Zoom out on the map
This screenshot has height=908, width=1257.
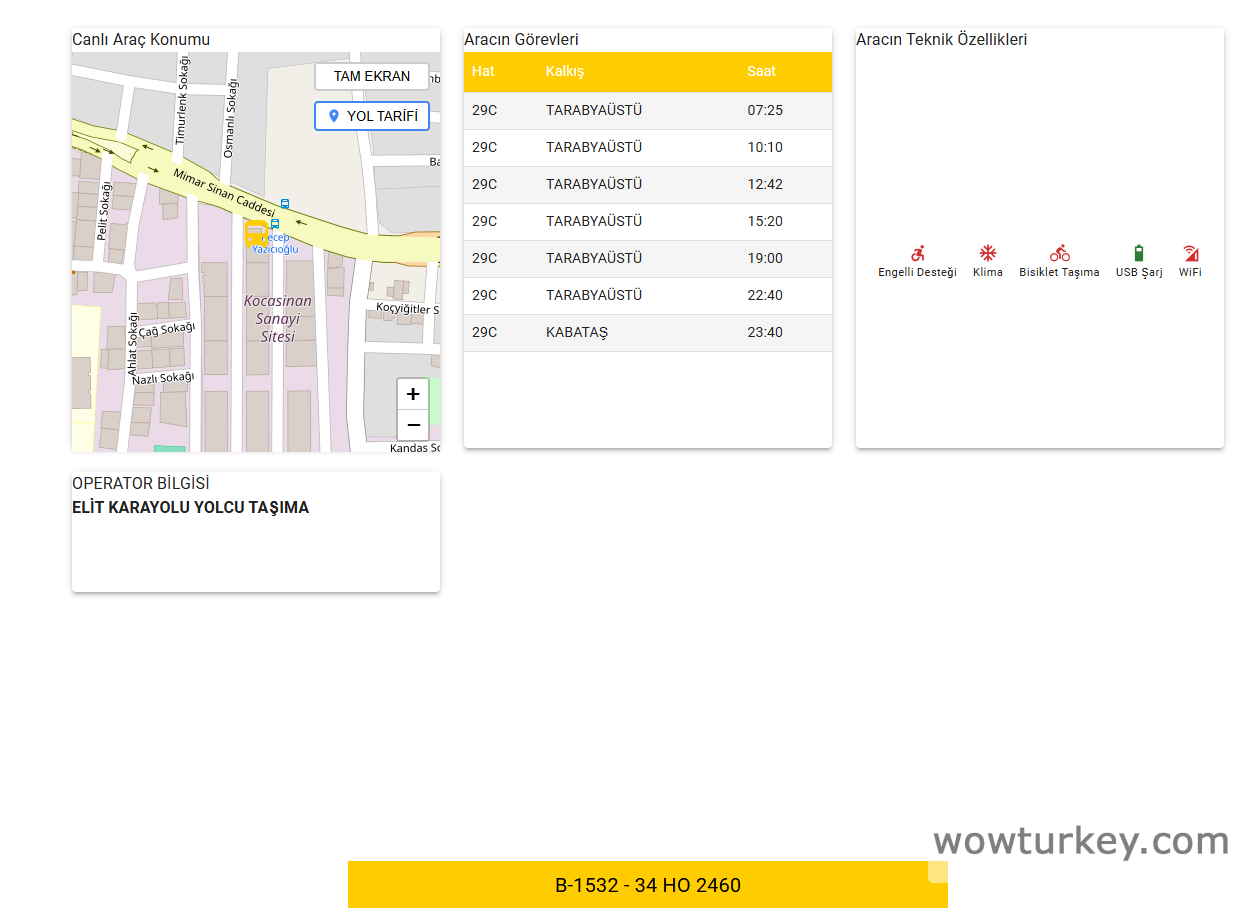pos(413,425)
